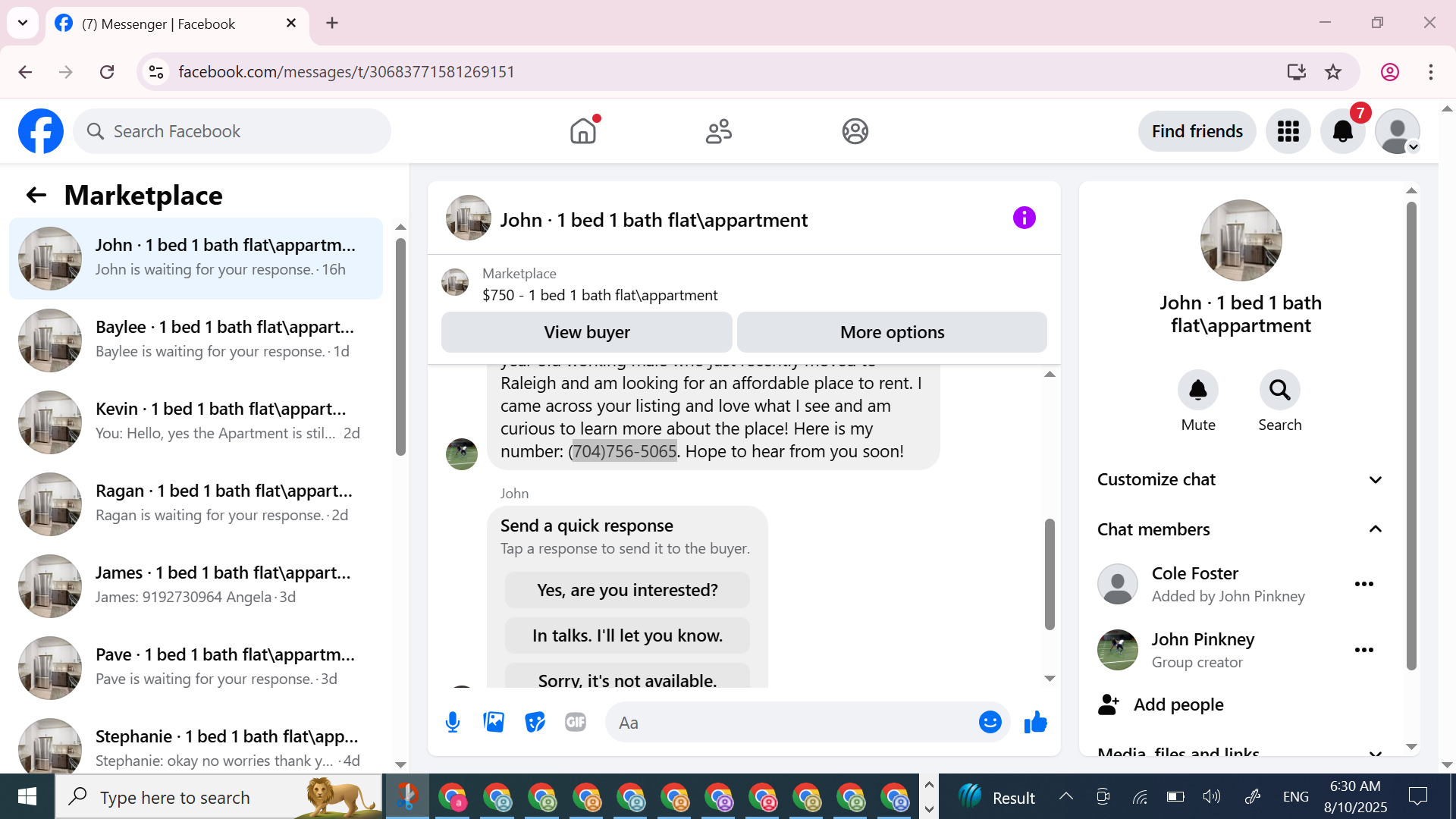Send a thumbs up like
1456x819 pixels.
point(1035,723)
